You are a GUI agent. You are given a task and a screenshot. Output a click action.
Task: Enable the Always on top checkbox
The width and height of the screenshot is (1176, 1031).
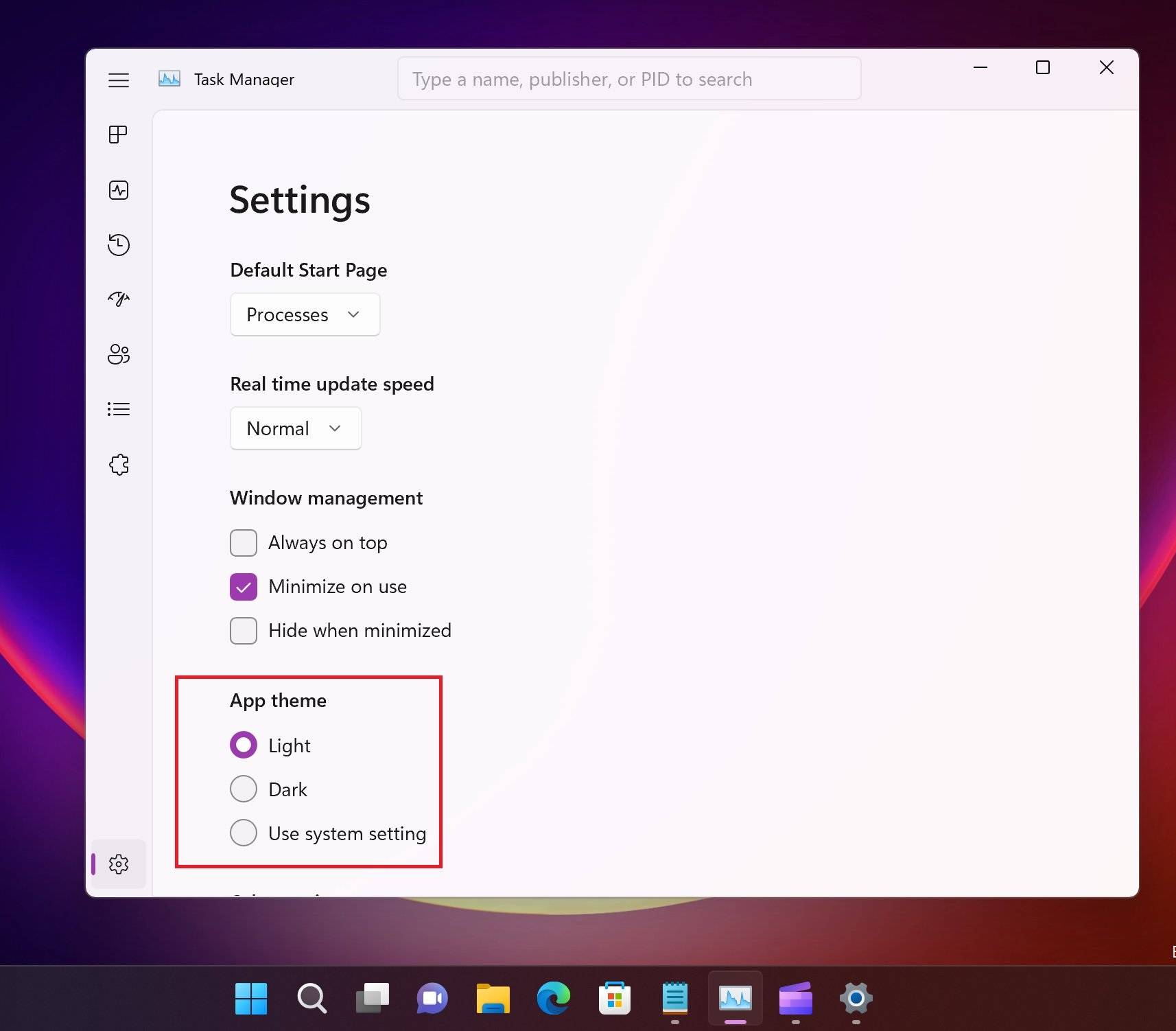click(x=243, y=542)
